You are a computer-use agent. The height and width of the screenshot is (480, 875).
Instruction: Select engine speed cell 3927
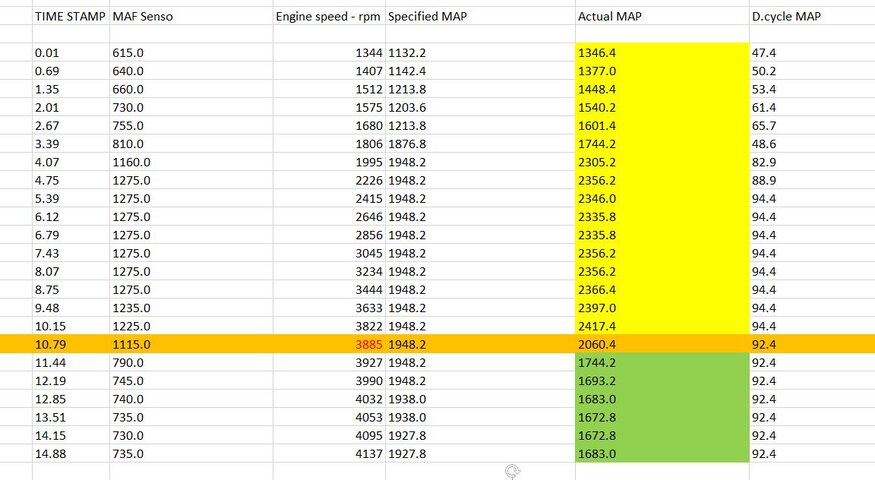click(329, 363)
